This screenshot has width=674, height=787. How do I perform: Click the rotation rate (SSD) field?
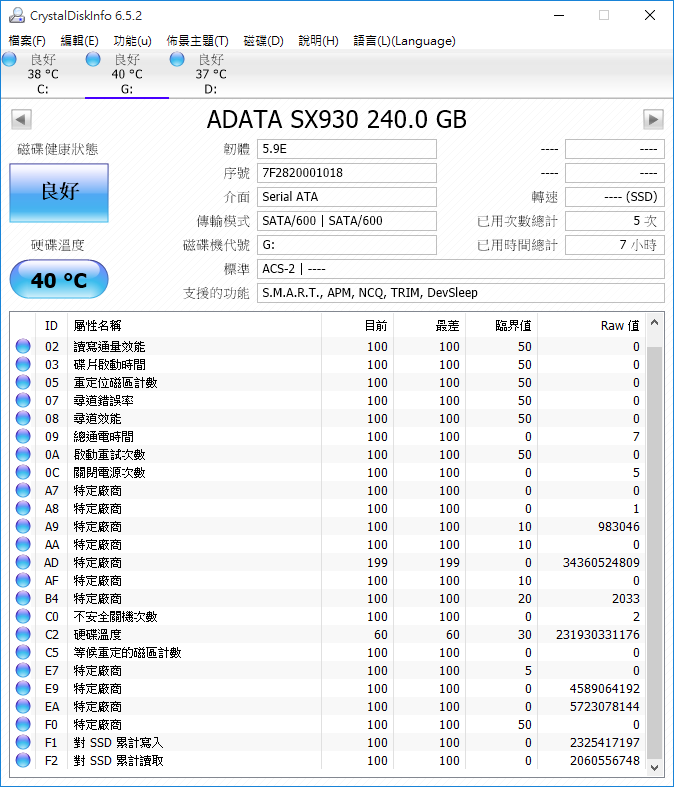(x=615, y=197)
